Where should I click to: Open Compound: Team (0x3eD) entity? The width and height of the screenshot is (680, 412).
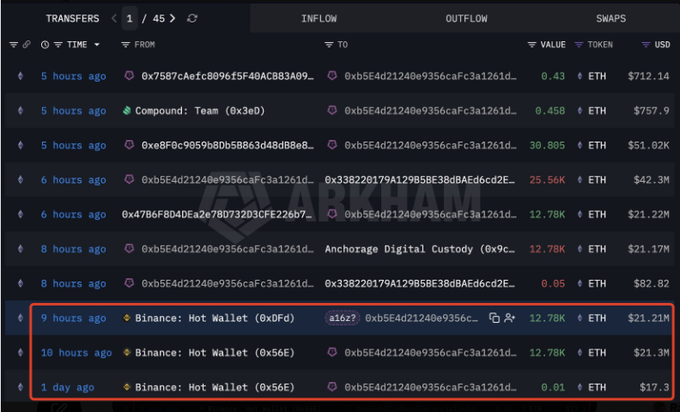(200, 111)
